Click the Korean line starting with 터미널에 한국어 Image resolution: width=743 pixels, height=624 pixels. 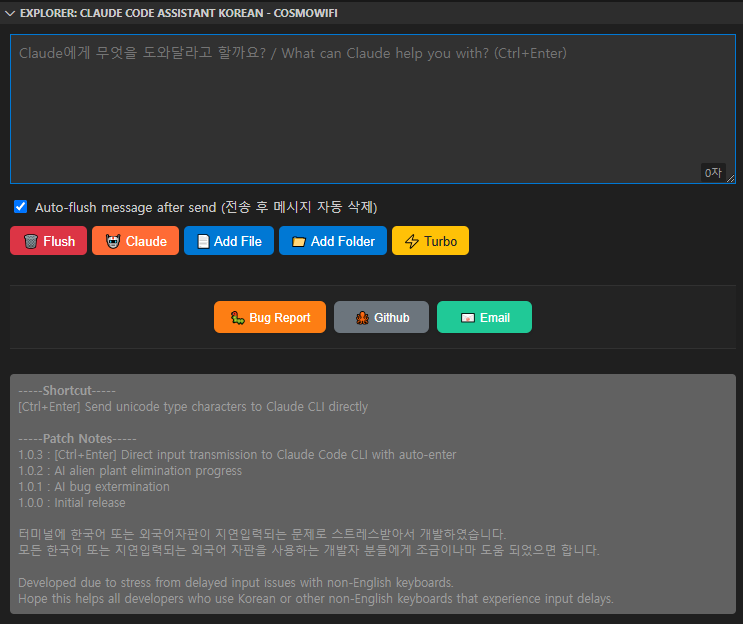coord(262,534)
